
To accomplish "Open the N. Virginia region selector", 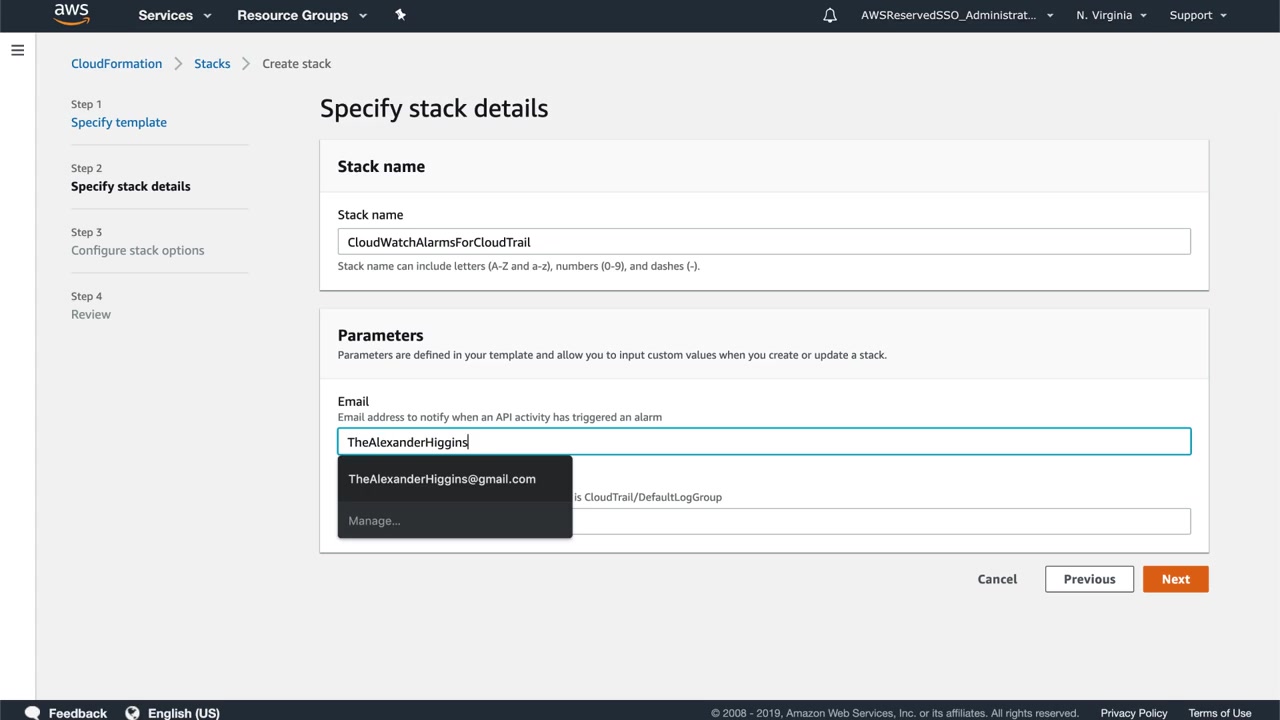I will (x=1111, y=15).
